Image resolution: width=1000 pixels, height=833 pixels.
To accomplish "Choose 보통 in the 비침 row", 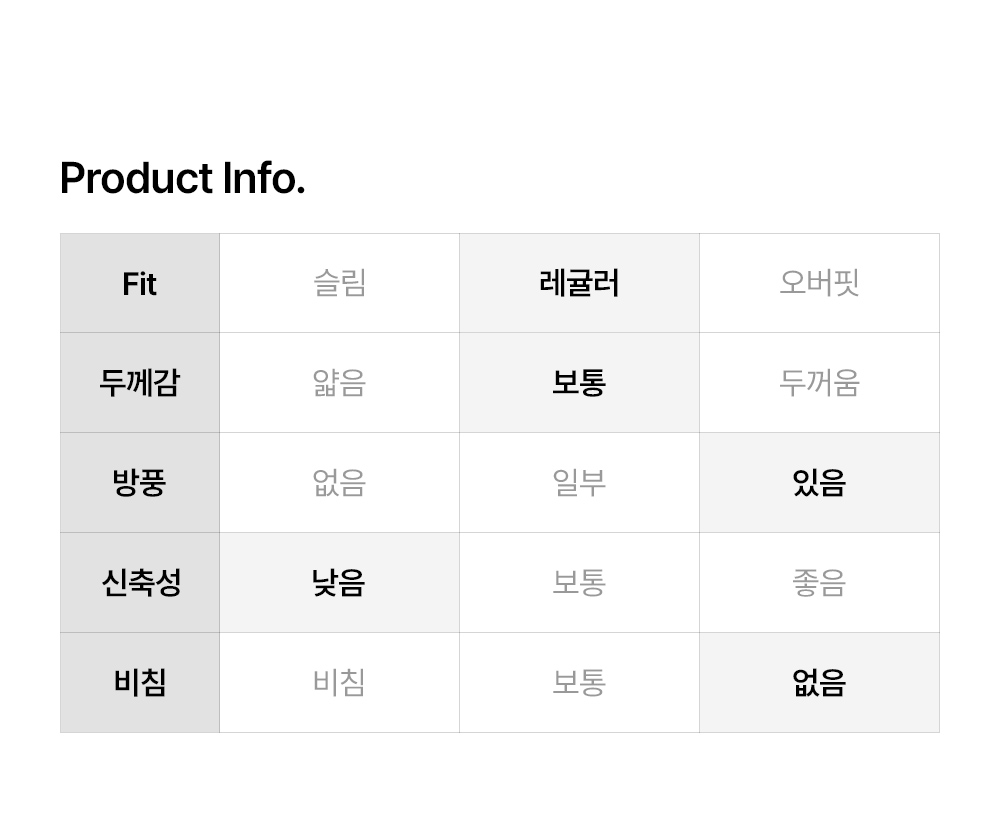I will coord(579,683).
